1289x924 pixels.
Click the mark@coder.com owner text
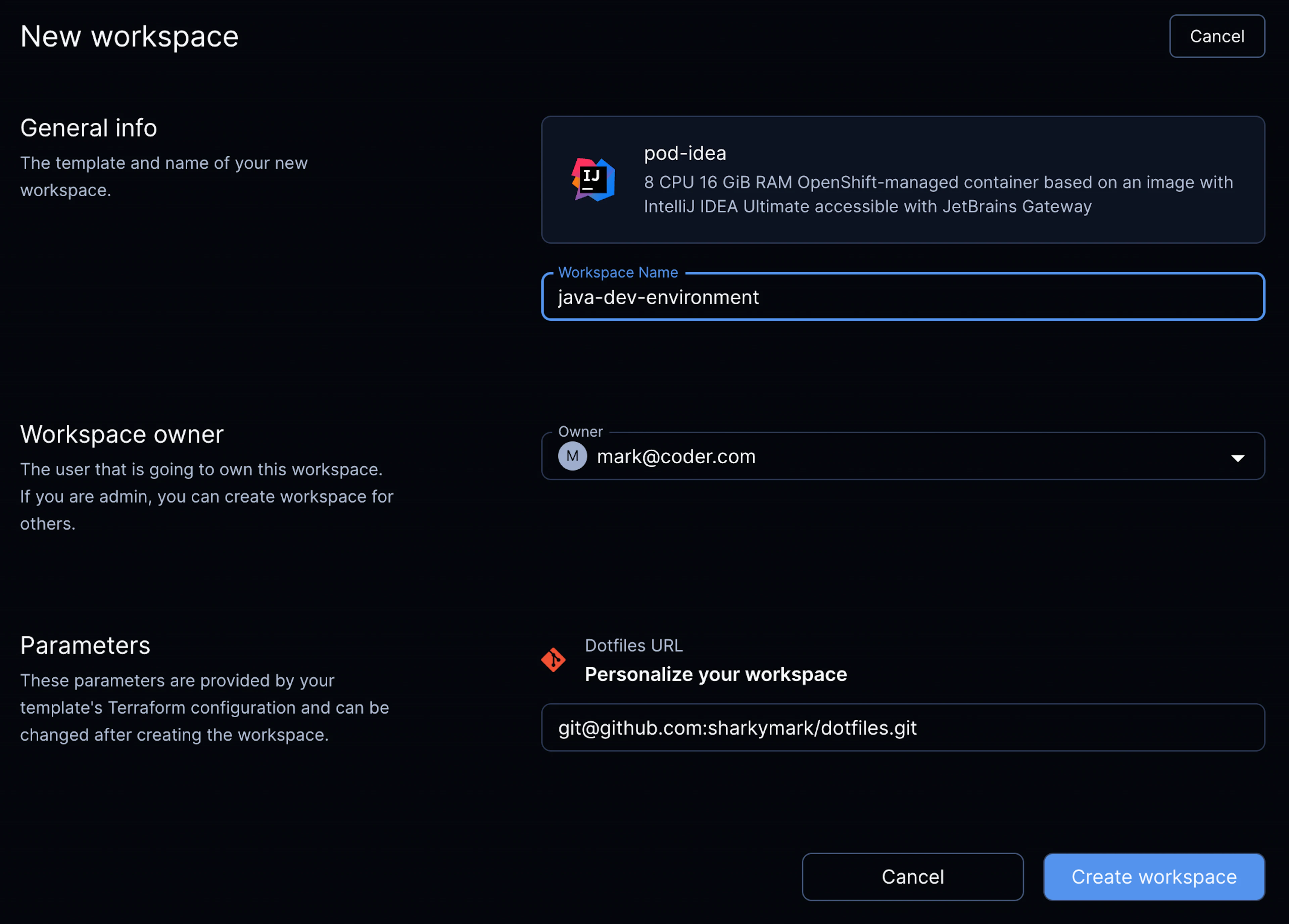click(x=676, y=457)
